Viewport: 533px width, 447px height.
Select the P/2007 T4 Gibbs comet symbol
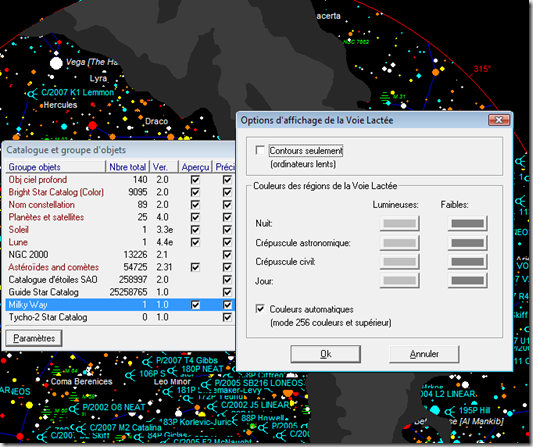point(147,361)
